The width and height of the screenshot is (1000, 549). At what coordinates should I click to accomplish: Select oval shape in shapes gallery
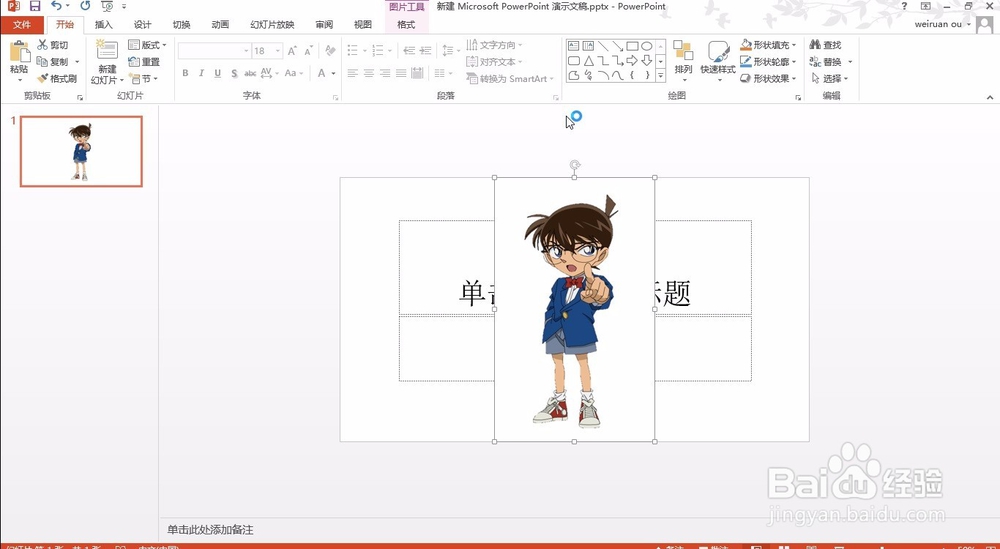tap(647, 46)
